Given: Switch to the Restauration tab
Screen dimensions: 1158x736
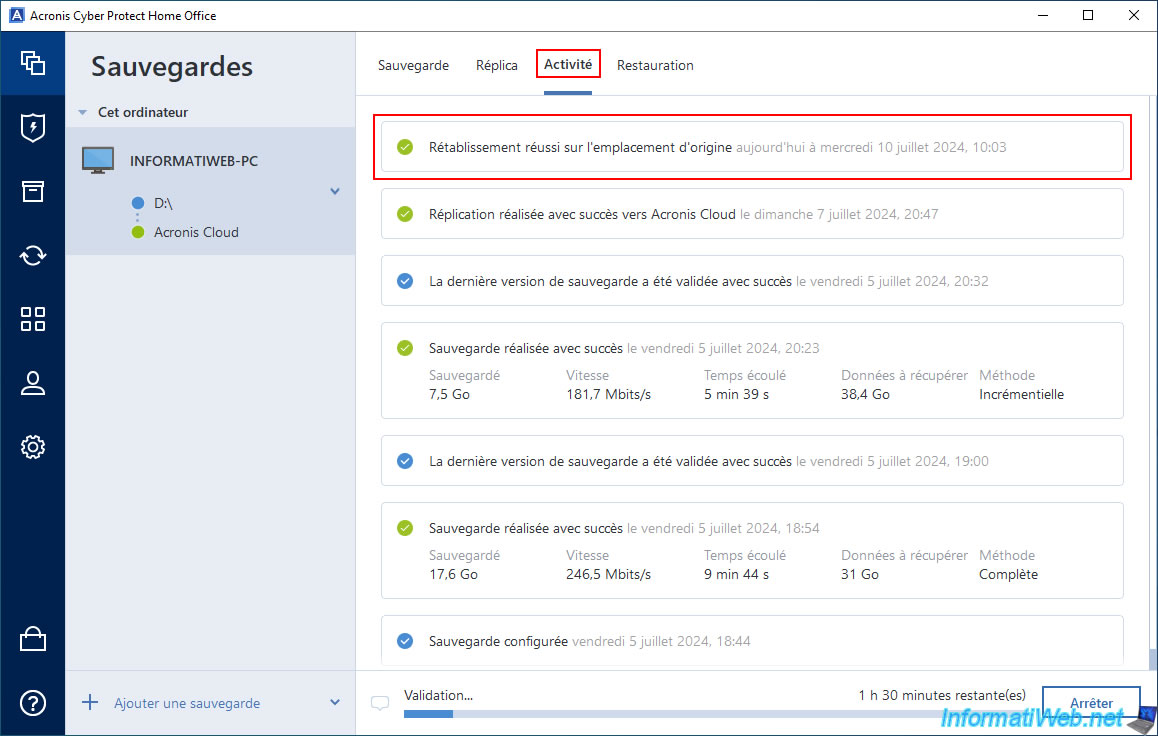Looking at the screenshot, I should tap(655, 65).
